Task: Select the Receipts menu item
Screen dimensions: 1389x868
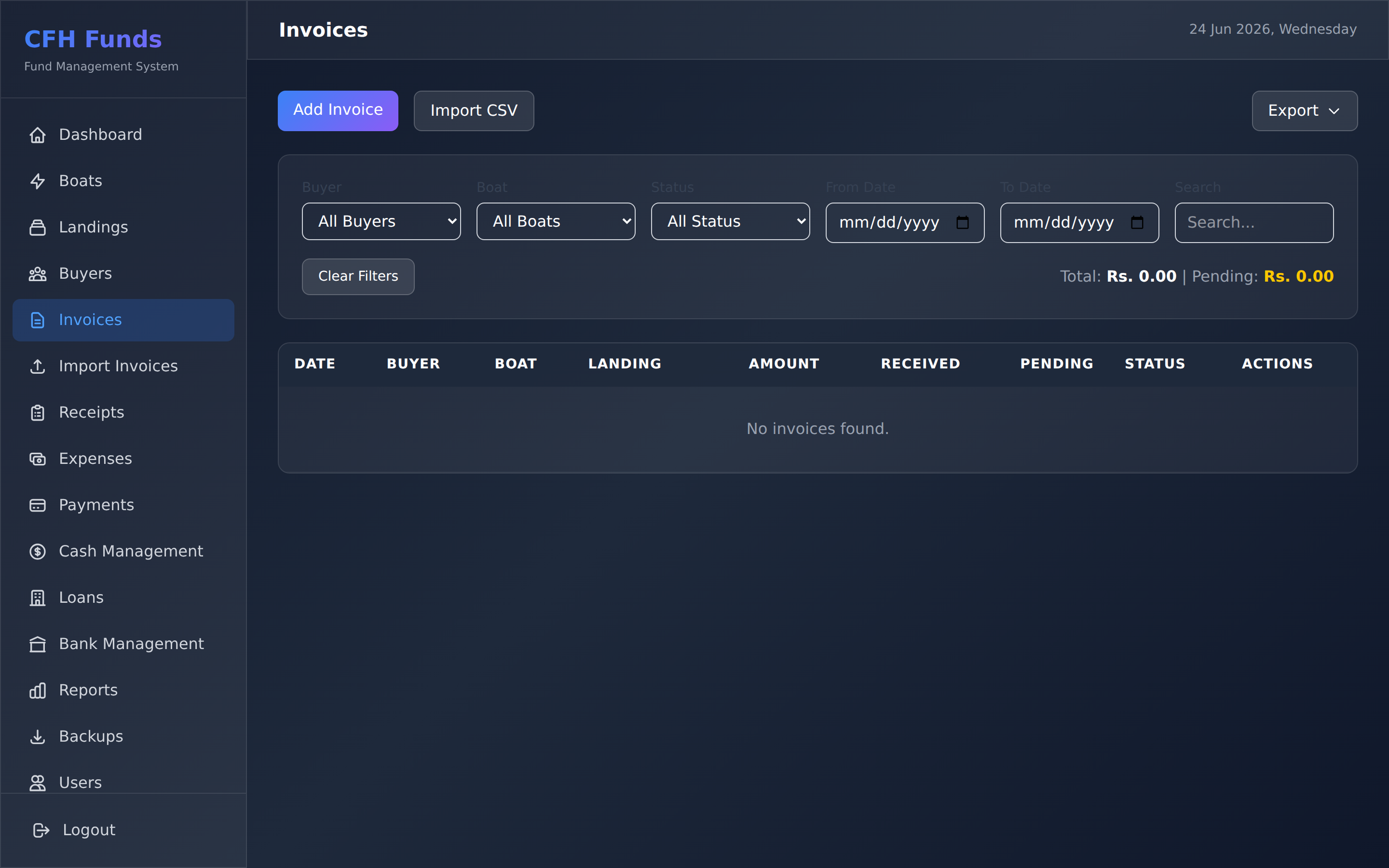Action: tap(123, 413)
